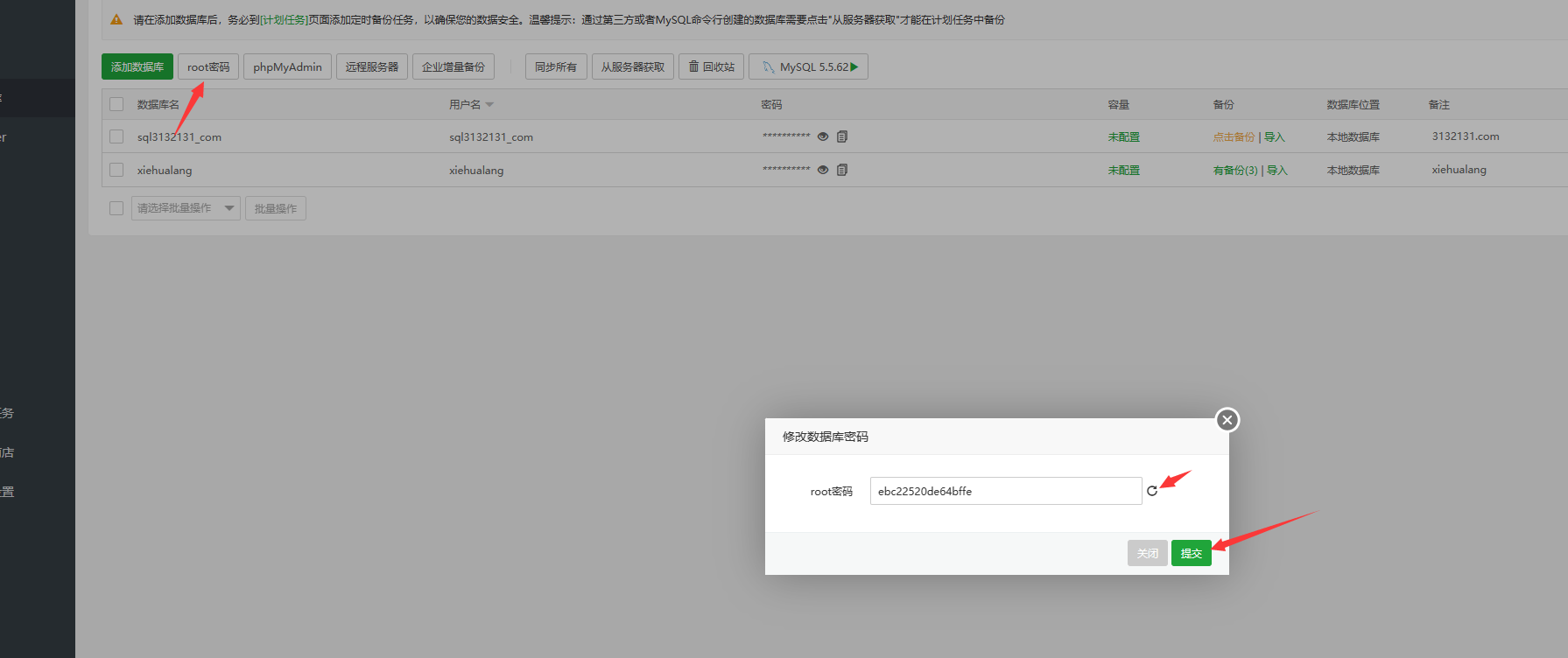Click the 计划任务 link in warning notice
1568x658 pixels.
click(284, 19)
